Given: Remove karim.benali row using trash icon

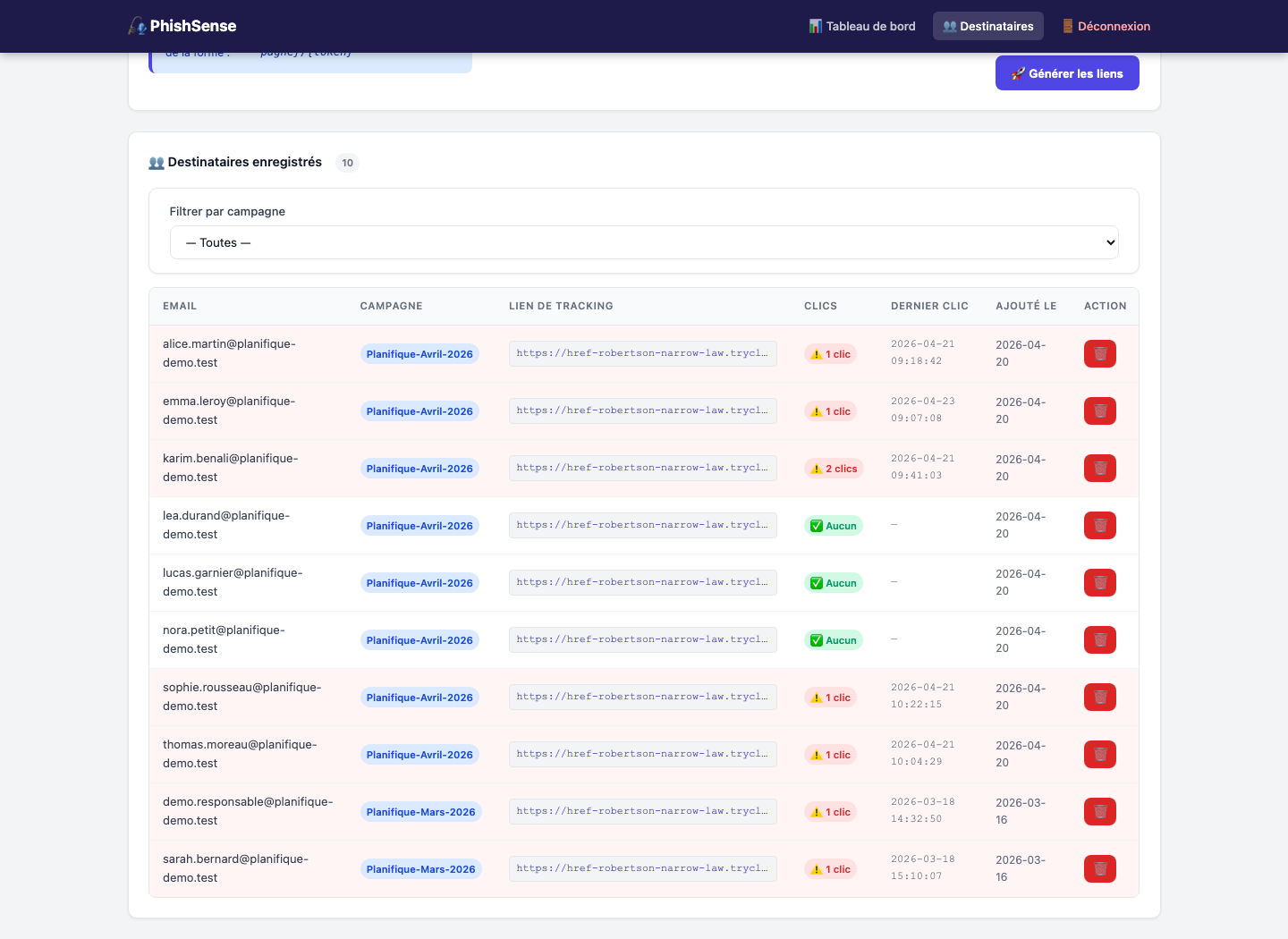Looking at the screenshot, I should coord(1099,469).
